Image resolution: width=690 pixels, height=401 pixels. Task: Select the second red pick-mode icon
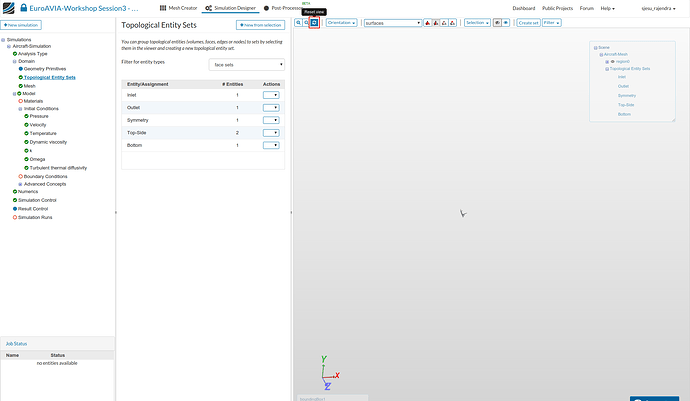point(436,23)
